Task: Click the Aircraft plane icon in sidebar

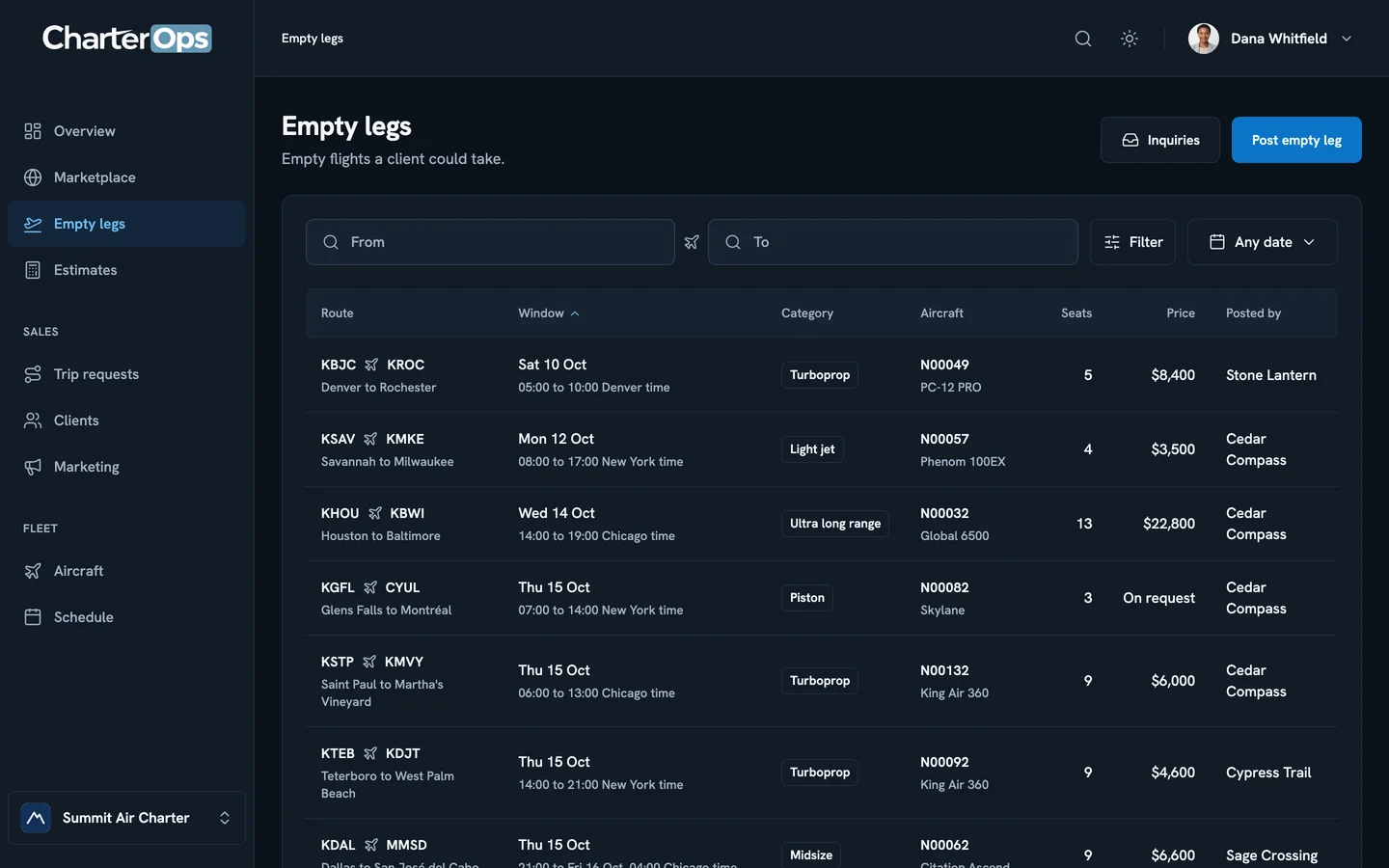Action: click(33, 571)
